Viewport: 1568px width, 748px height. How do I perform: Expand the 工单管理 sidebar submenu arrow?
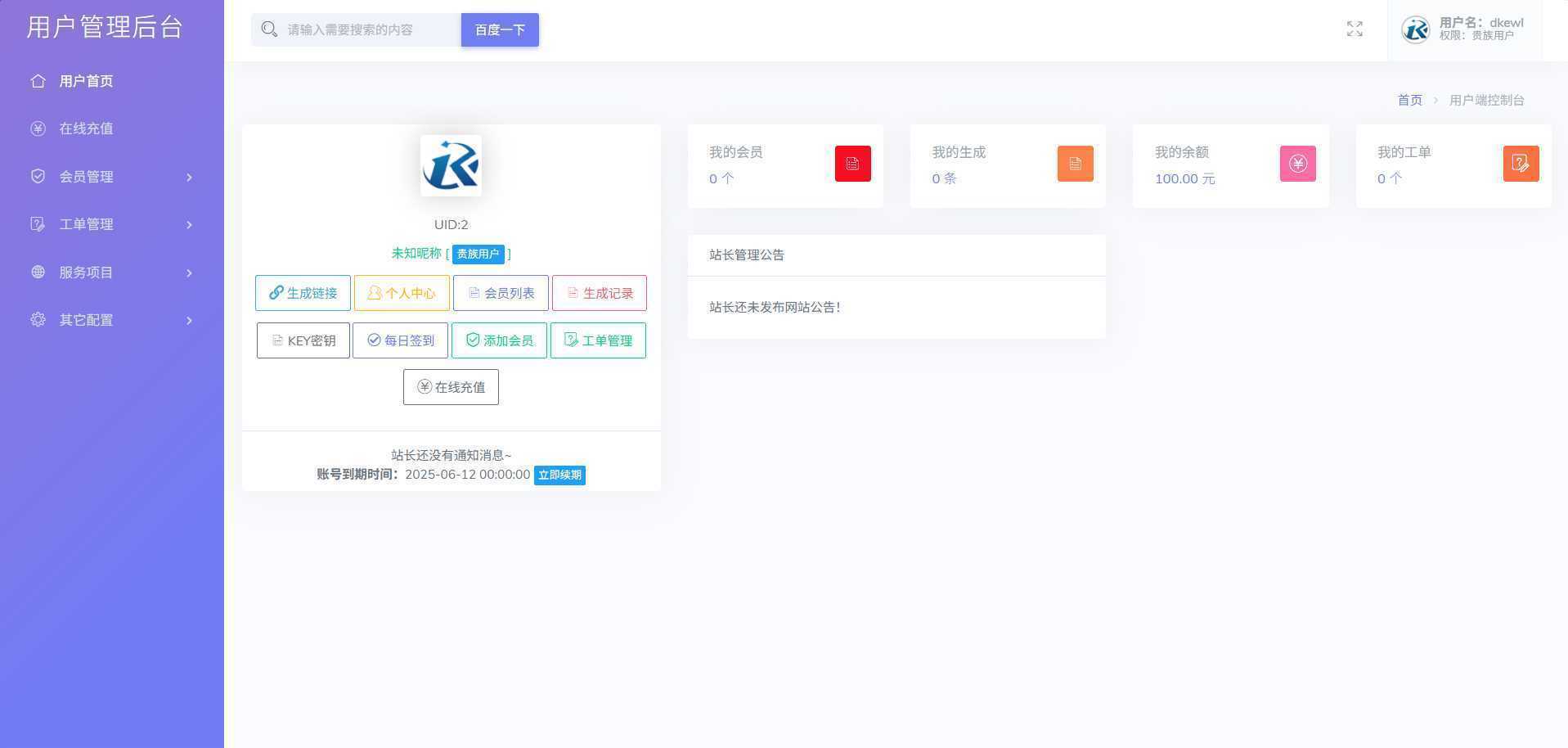189,224
